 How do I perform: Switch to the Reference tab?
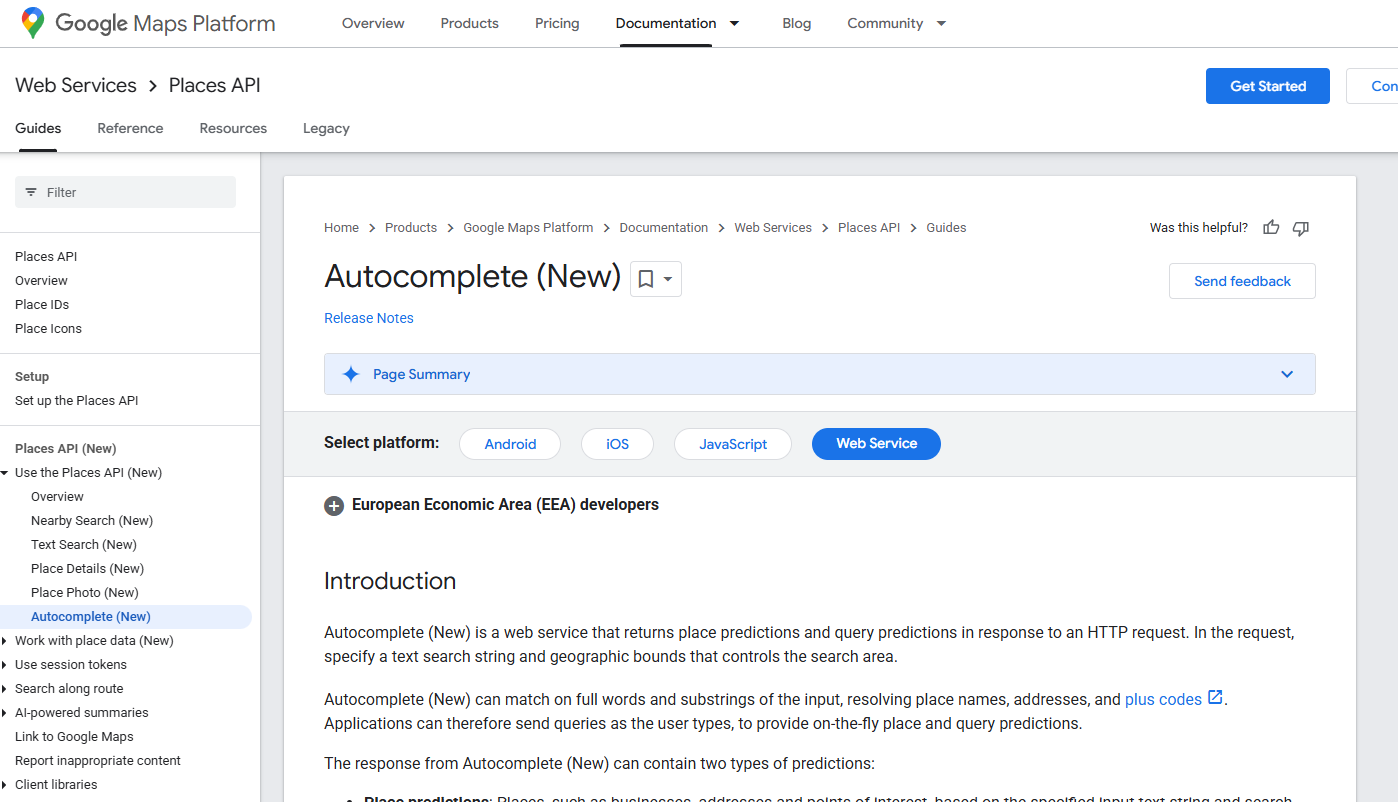tap(130, 128)
